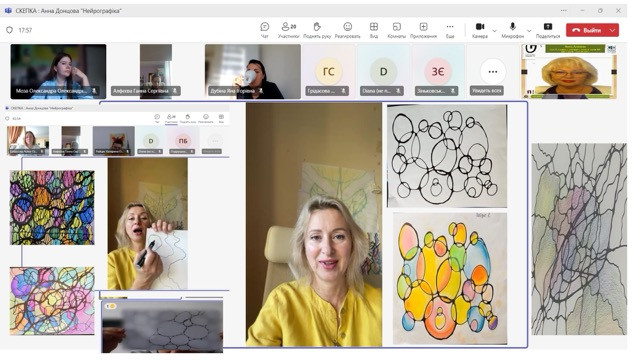
Task: Raise your hand in meeting
Action: point(317,30)
